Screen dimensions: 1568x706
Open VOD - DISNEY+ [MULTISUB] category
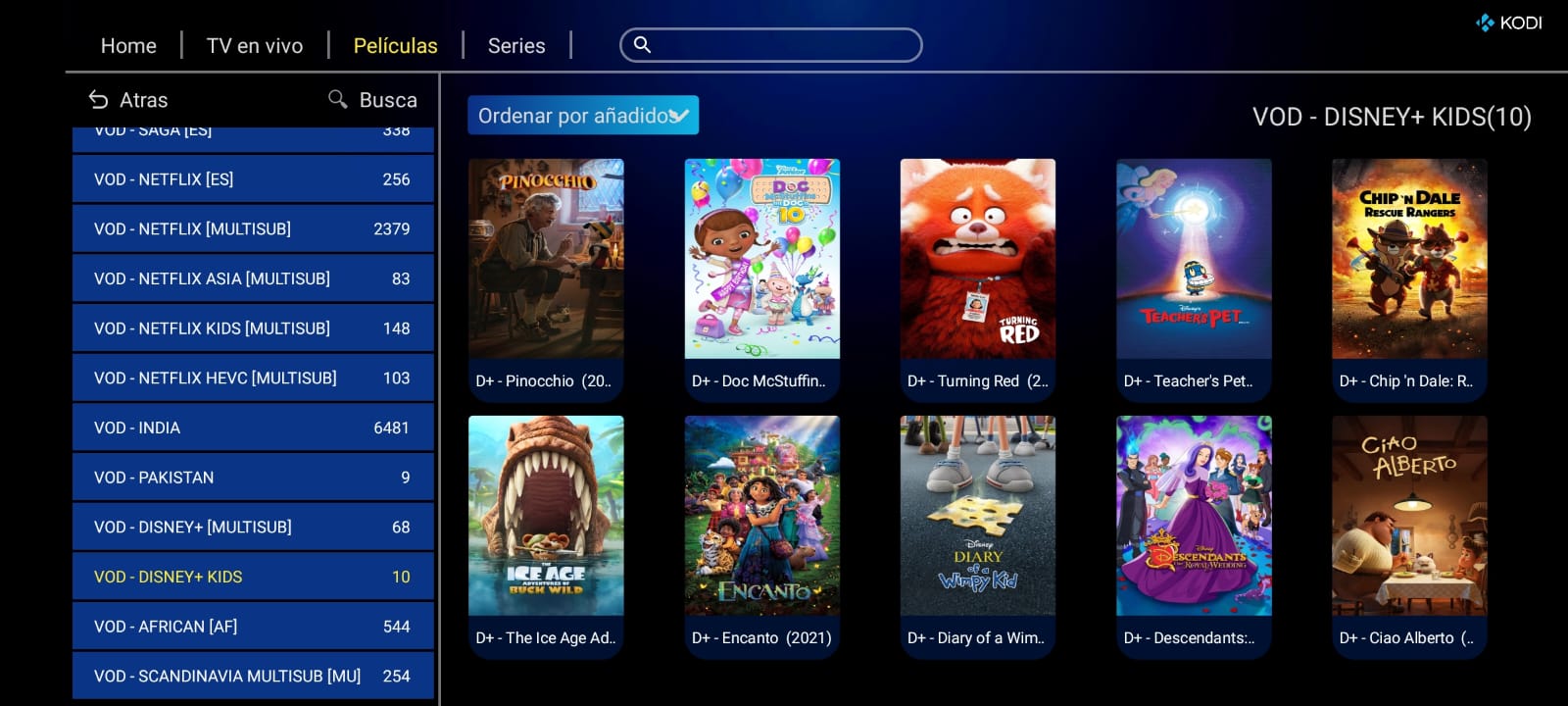pyautogui.click(x=253, y=528)
